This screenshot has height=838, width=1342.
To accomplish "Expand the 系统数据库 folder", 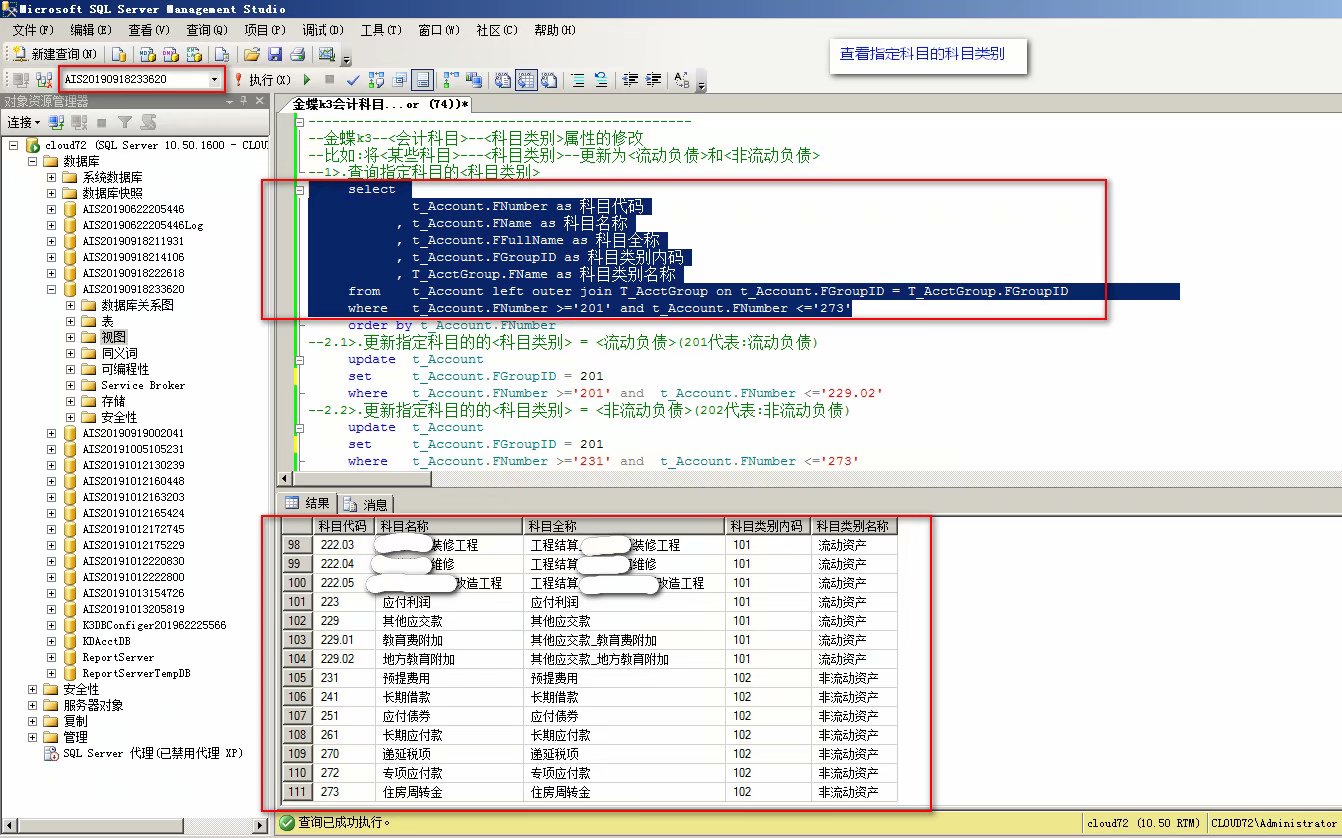I will [x=52, y=177].
